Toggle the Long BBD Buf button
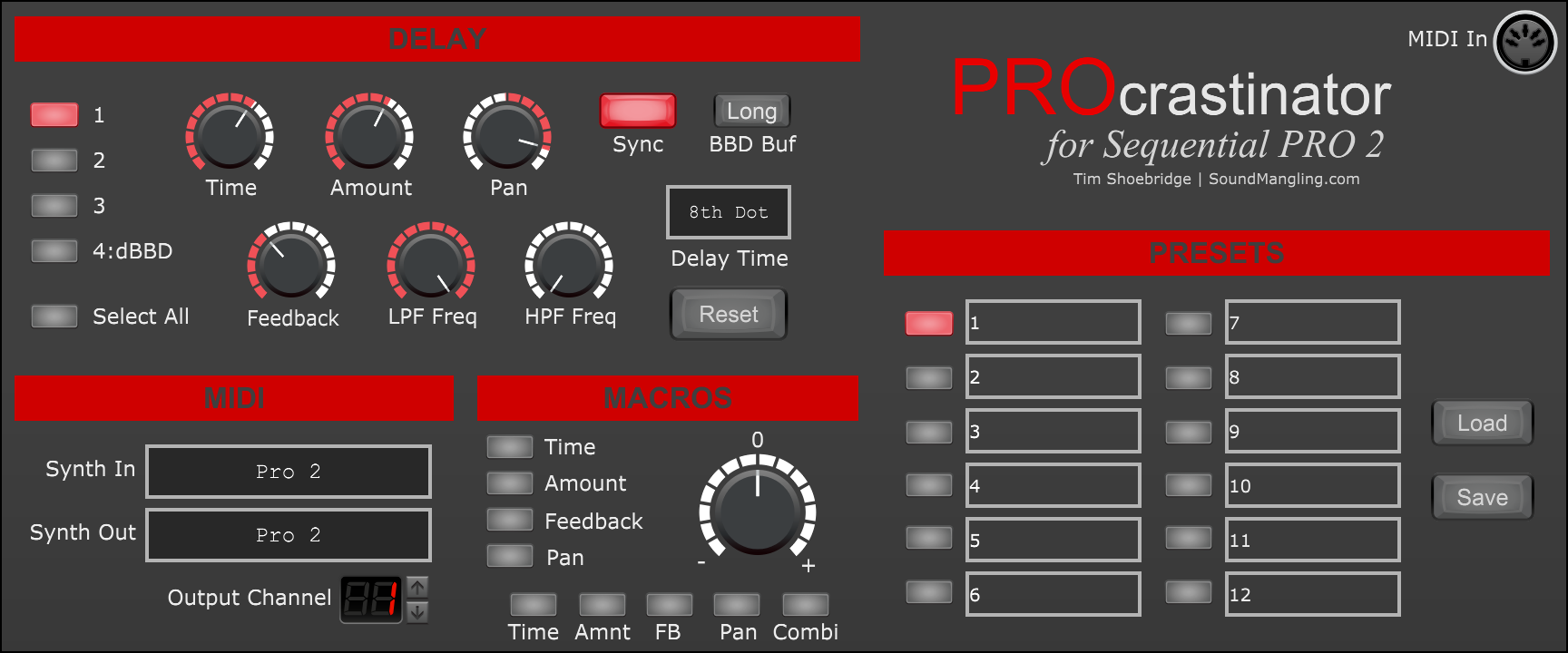 [x=752, y=111]
